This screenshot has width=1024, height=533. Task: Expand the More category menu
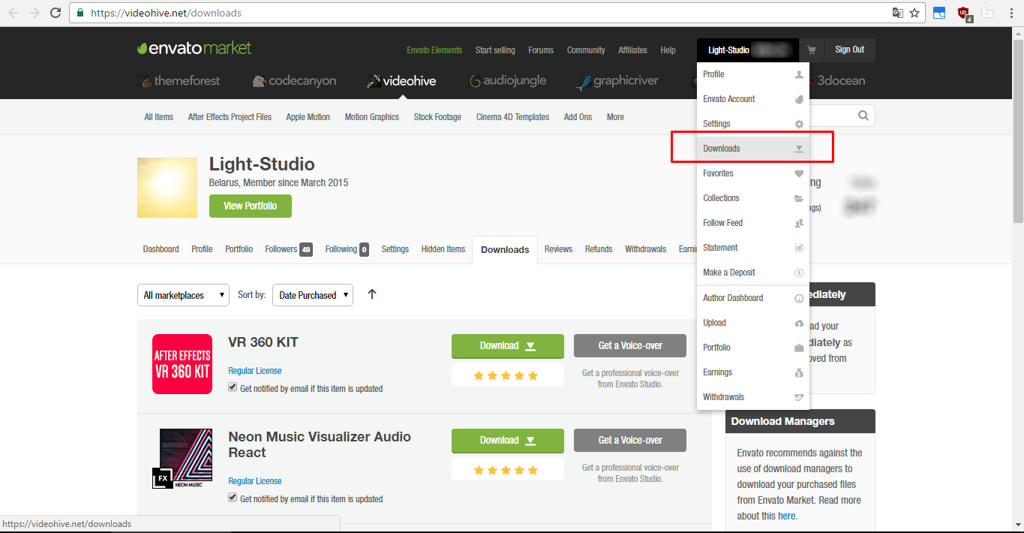click(x=615, y=117)
